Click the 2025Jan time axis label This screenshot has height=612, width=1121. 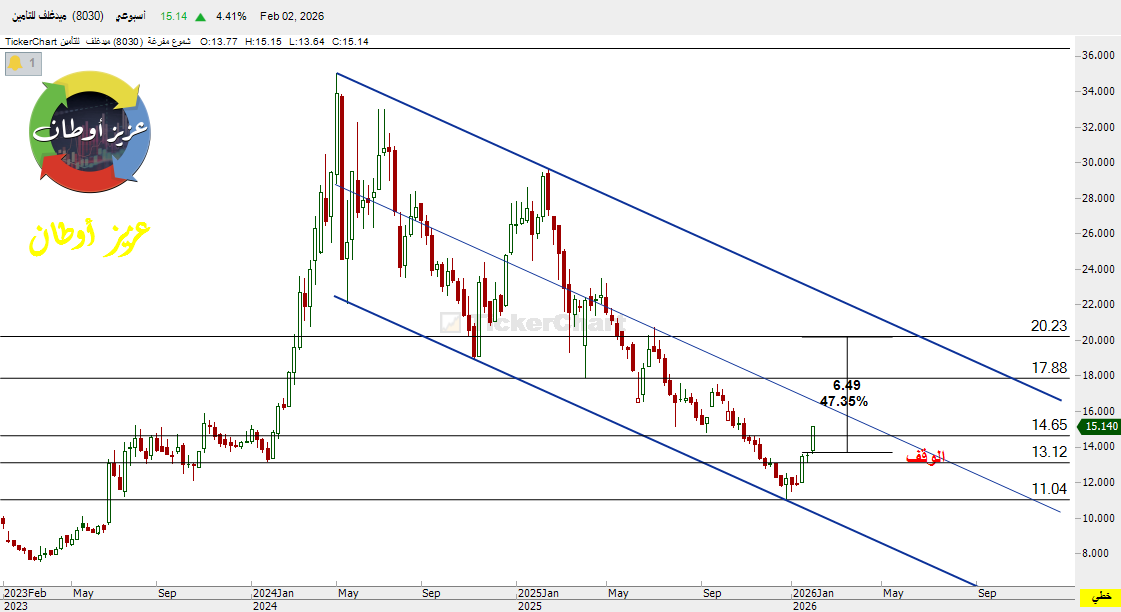pos(538,593)
